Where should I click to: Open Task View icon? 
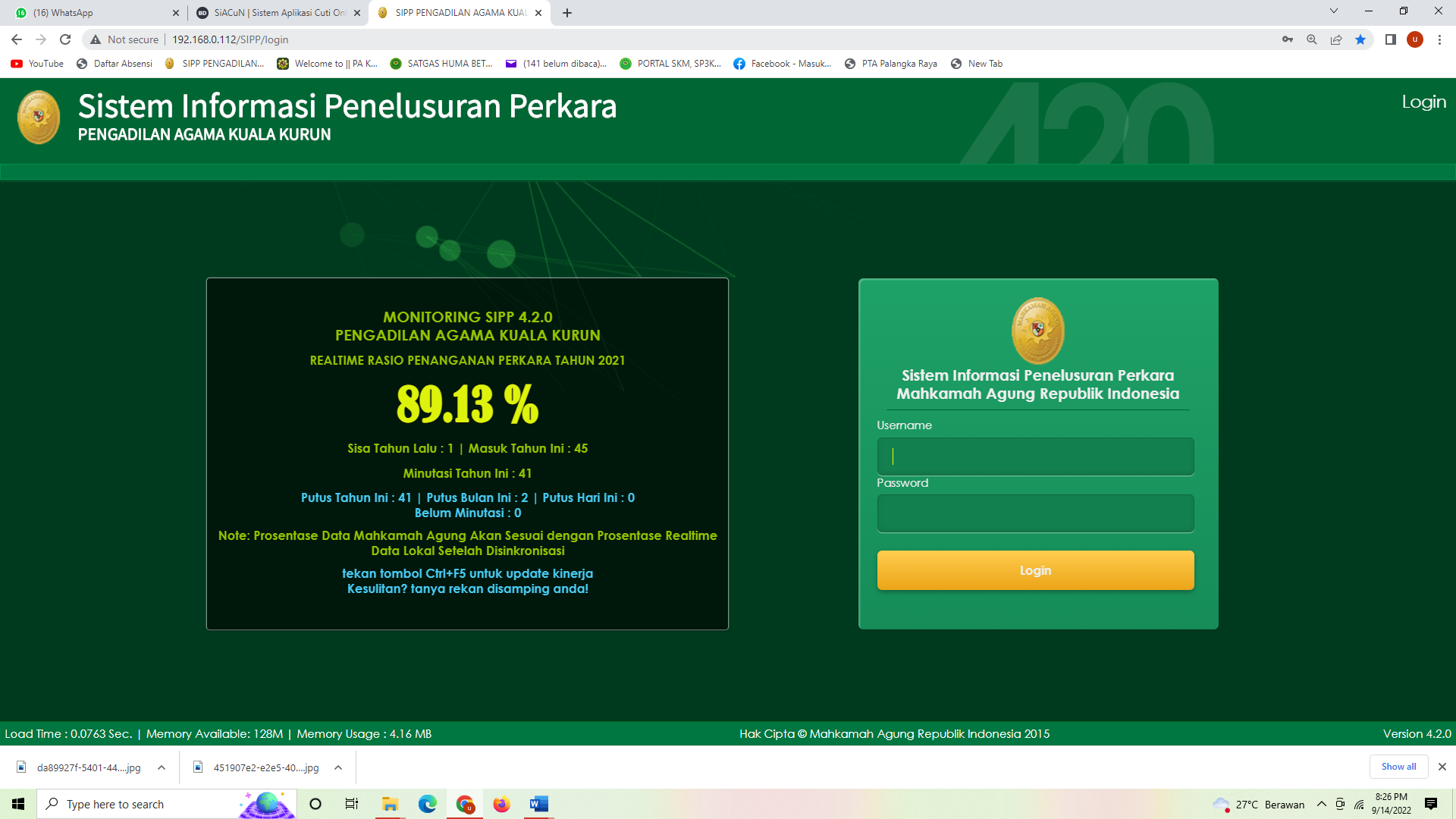coord(352,804)
